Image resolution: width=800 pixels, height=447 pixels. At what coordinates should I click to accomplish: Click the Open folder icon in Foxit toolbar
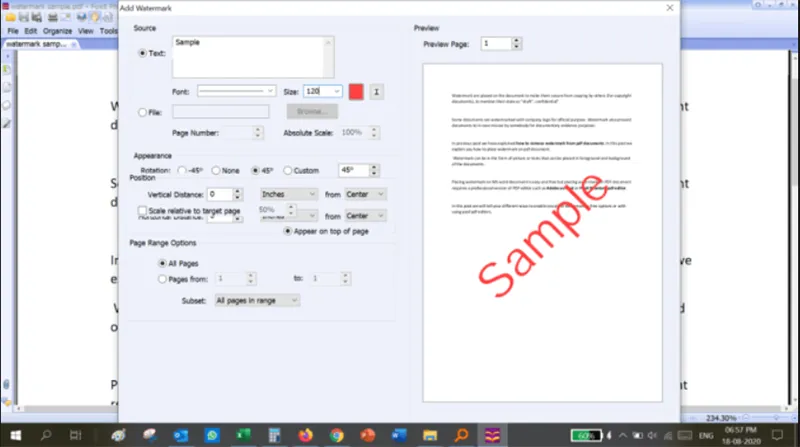pyautogui.click(x=10, y=18)
